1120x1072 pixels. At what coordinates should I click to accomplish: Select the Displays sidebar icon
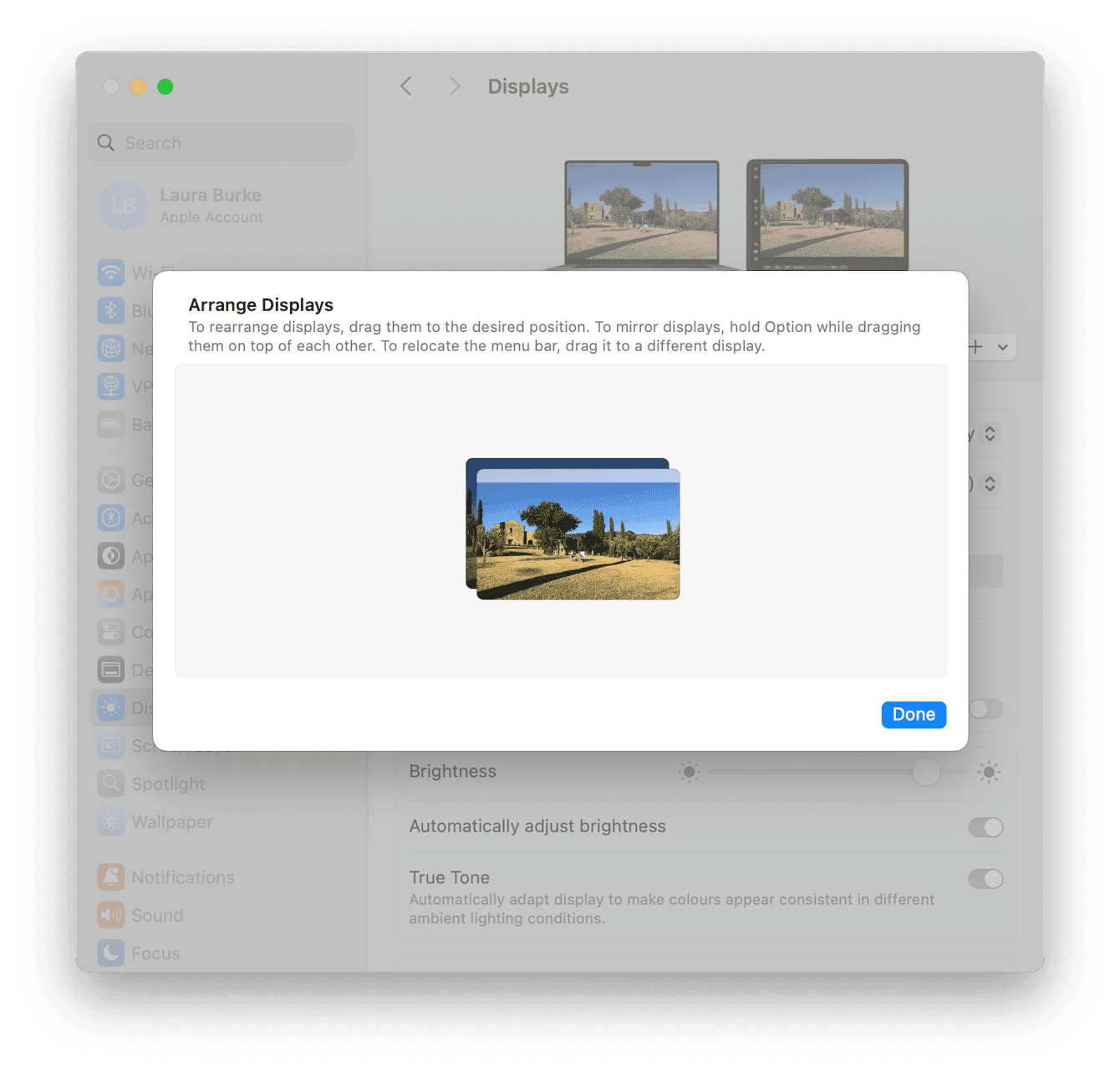tap(111, 707)
